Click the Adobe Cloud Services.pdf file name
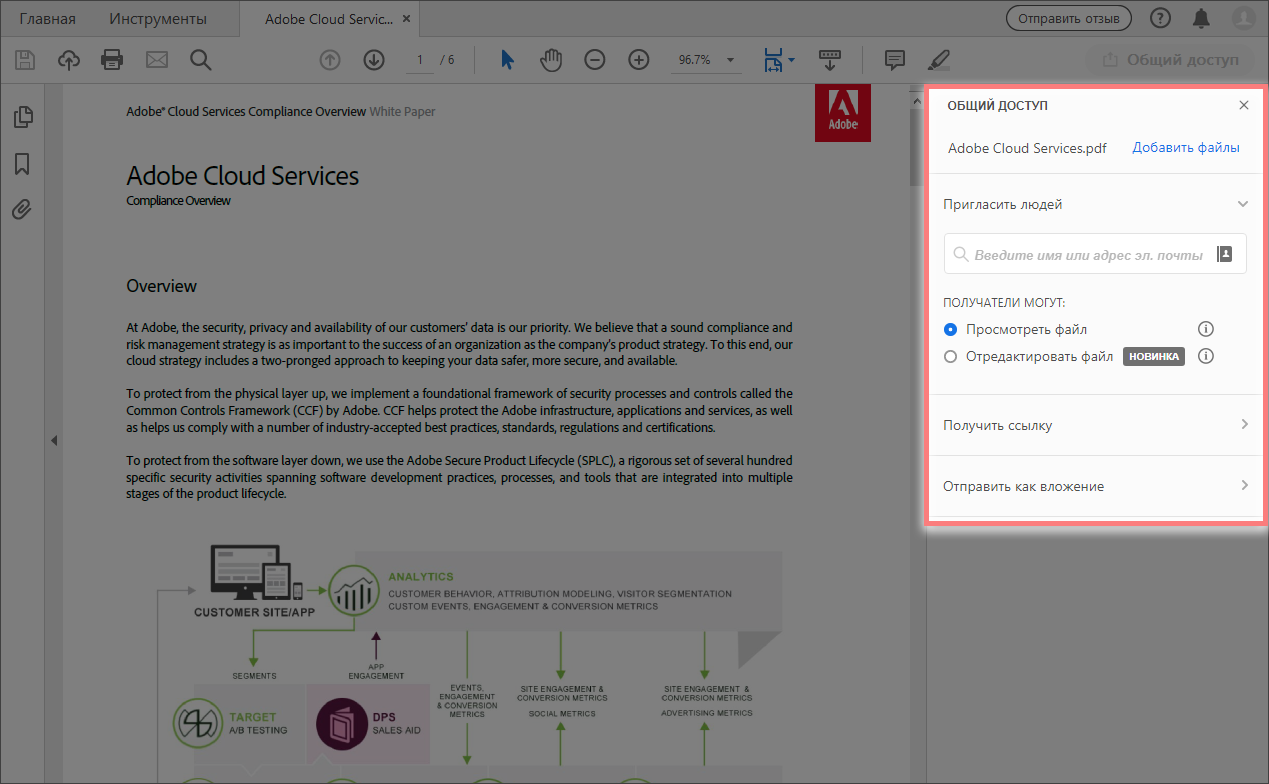This screenshot has width=1269, height=784. (1027, 148)
